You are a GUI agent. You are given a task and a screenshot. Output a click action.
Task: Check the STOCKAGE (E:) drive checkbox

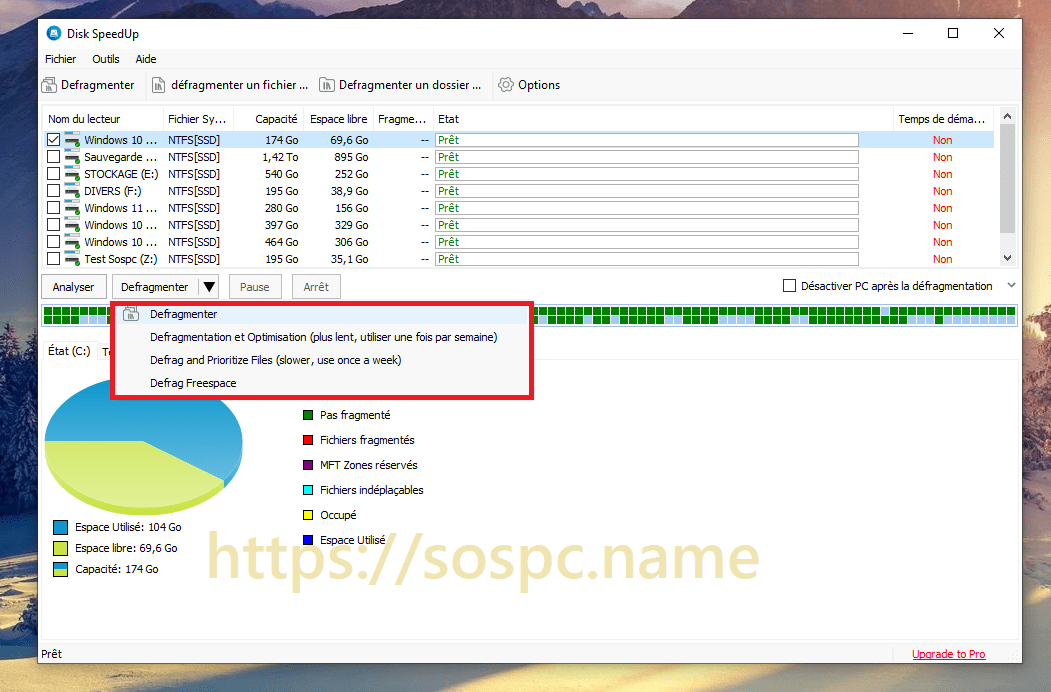(54, 173)
